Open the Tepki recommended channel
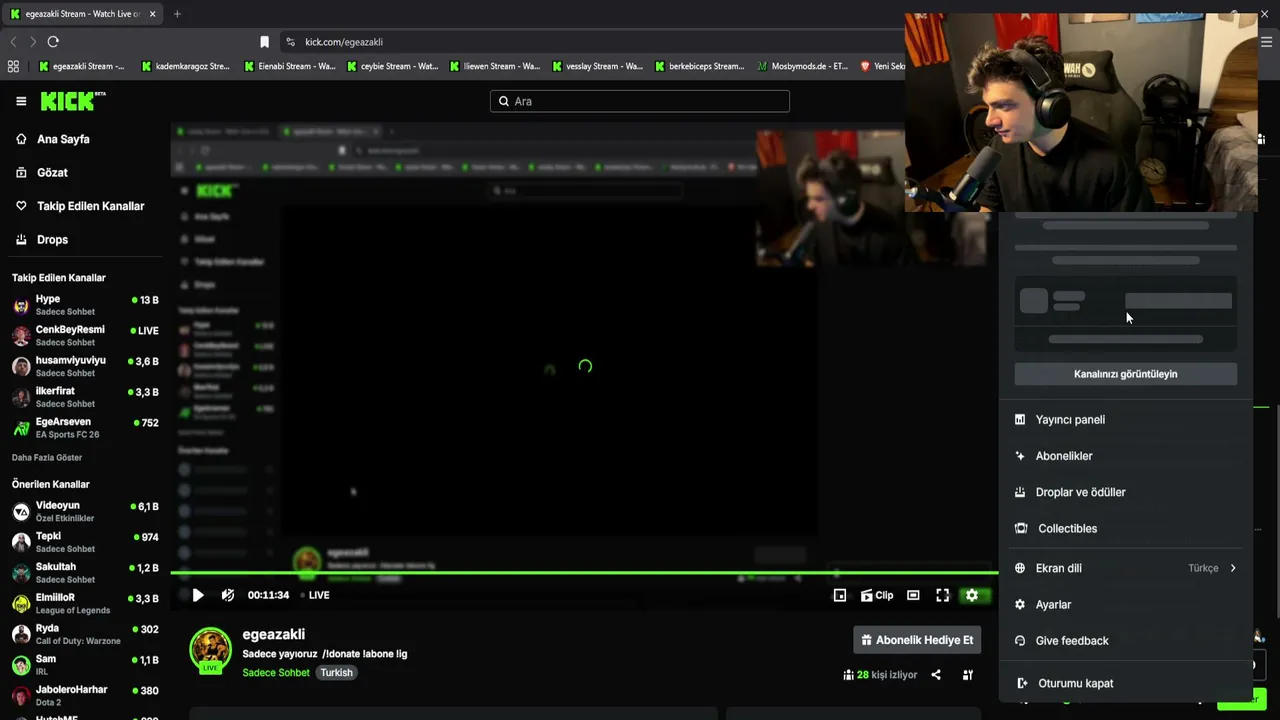 click(x=85, y=542)
